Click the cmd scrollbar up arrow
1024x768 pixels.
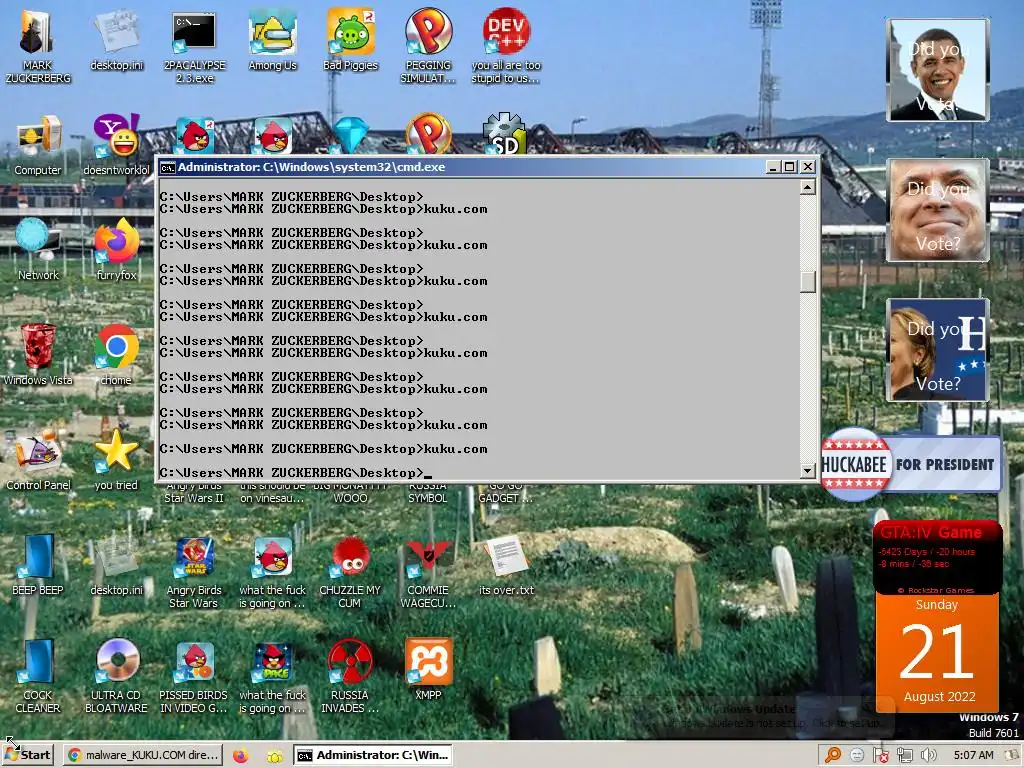[808, 187]
